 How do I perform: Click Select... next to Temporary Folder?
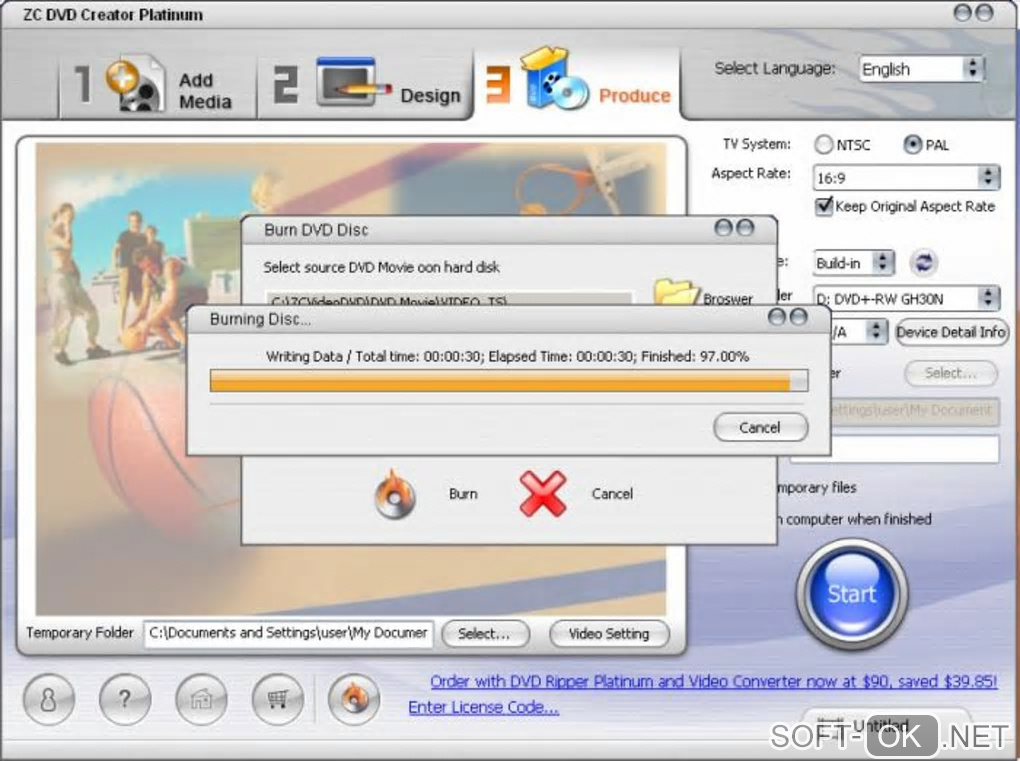[x=485, y=634]
